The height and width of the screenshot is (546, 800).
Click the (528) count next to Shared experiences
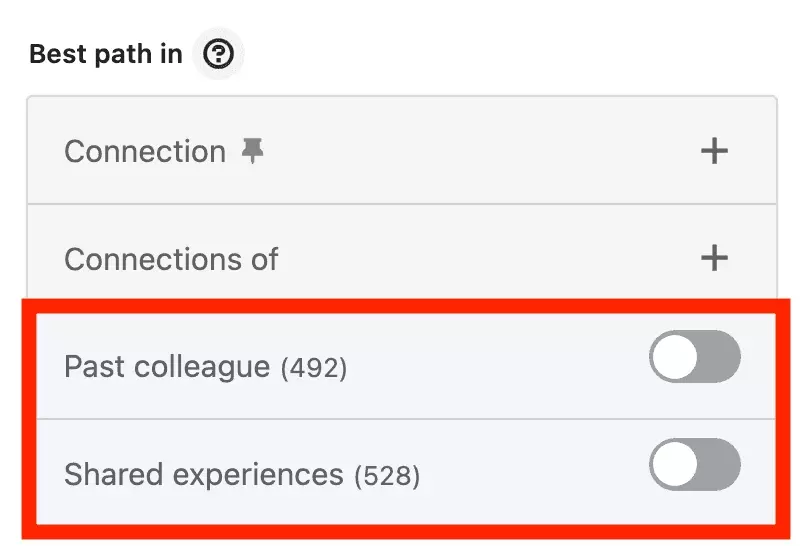tap(387, 476)
